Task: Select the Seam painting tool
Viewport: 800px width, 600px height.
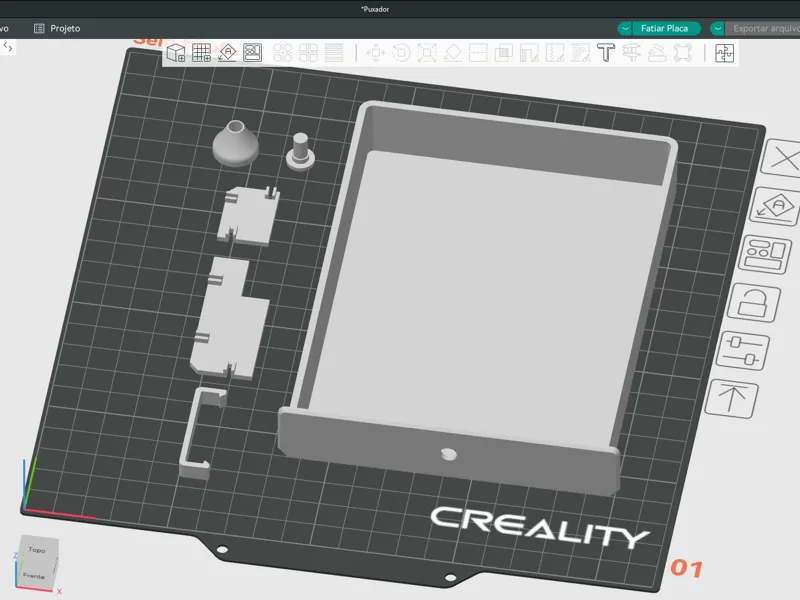Action: [555, 53]
